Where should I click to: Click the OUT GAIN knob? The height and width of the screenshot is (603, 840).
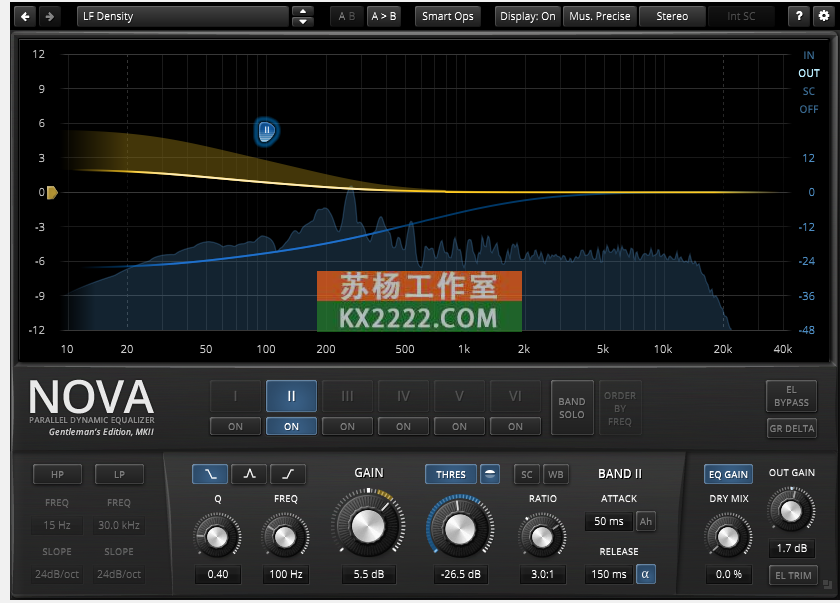pos(791,510)
